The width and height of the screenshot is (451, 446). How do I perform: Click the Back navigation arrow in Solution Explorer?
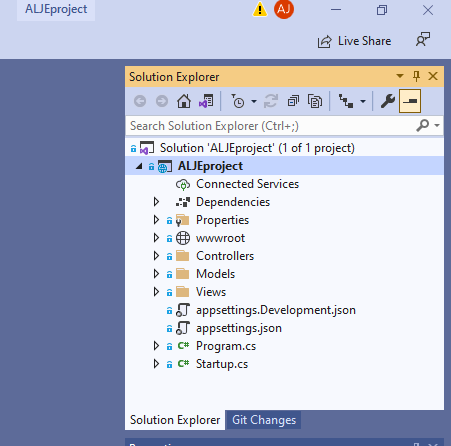[x=140, y=101]
